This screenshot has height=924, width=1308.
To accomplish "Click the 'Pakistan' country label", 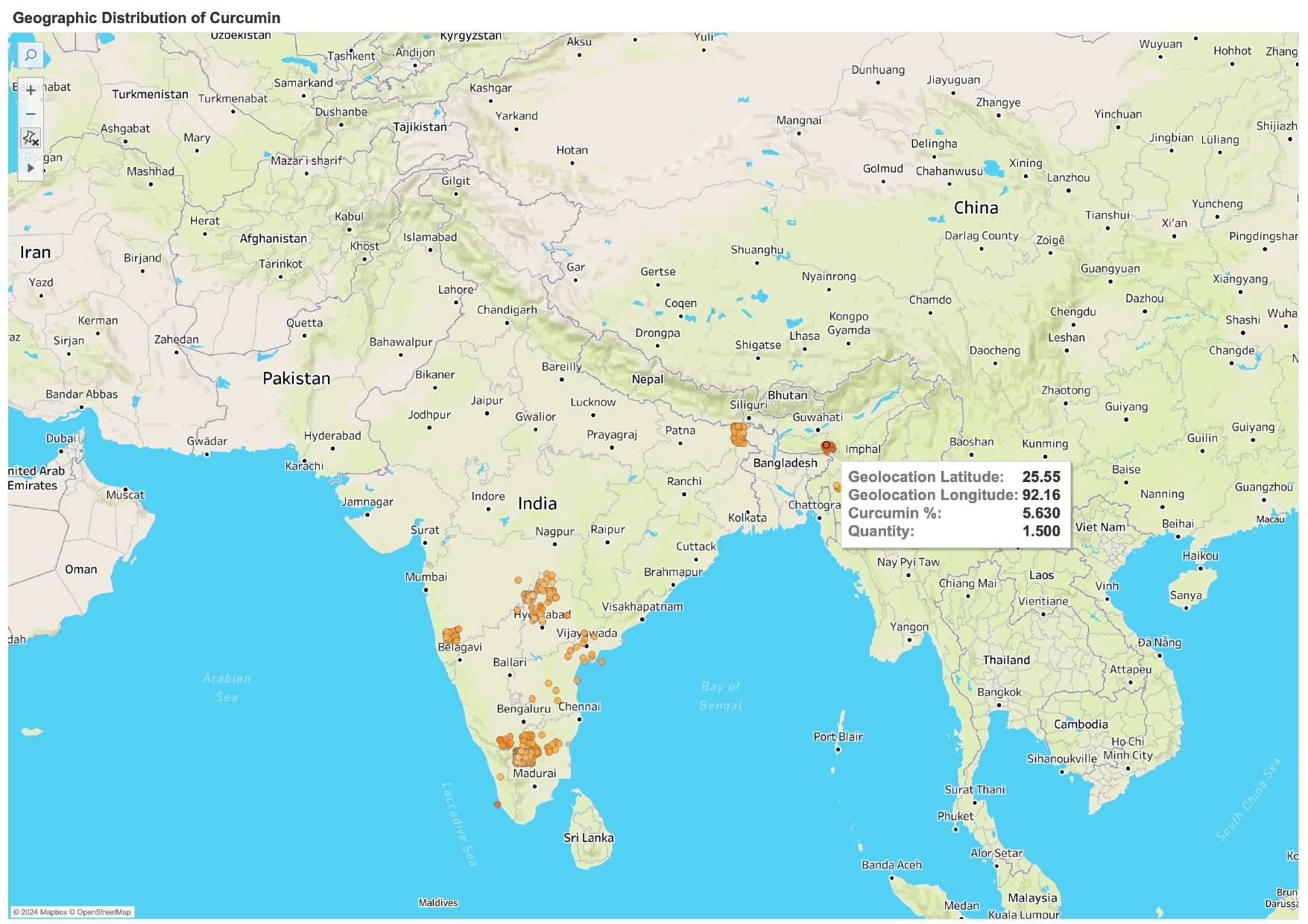I will coord(297,379).
